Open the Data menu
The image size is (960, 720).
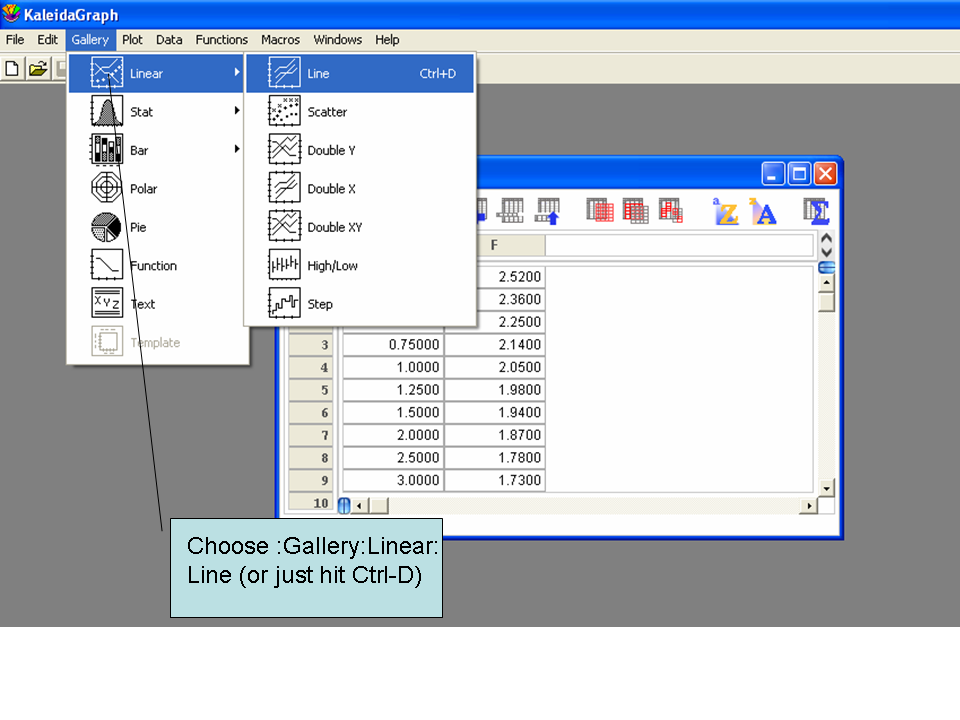coord(169,40)
